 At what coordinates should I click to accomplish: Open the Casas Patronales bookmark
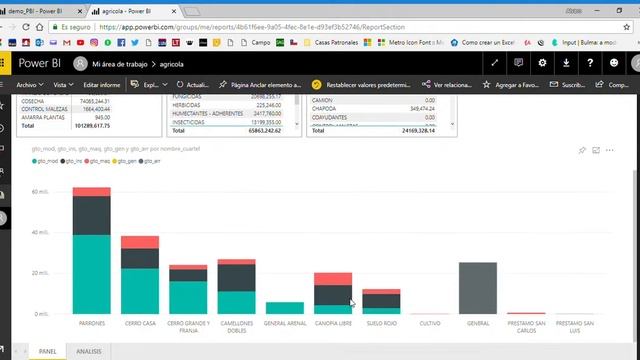(331, 42)
